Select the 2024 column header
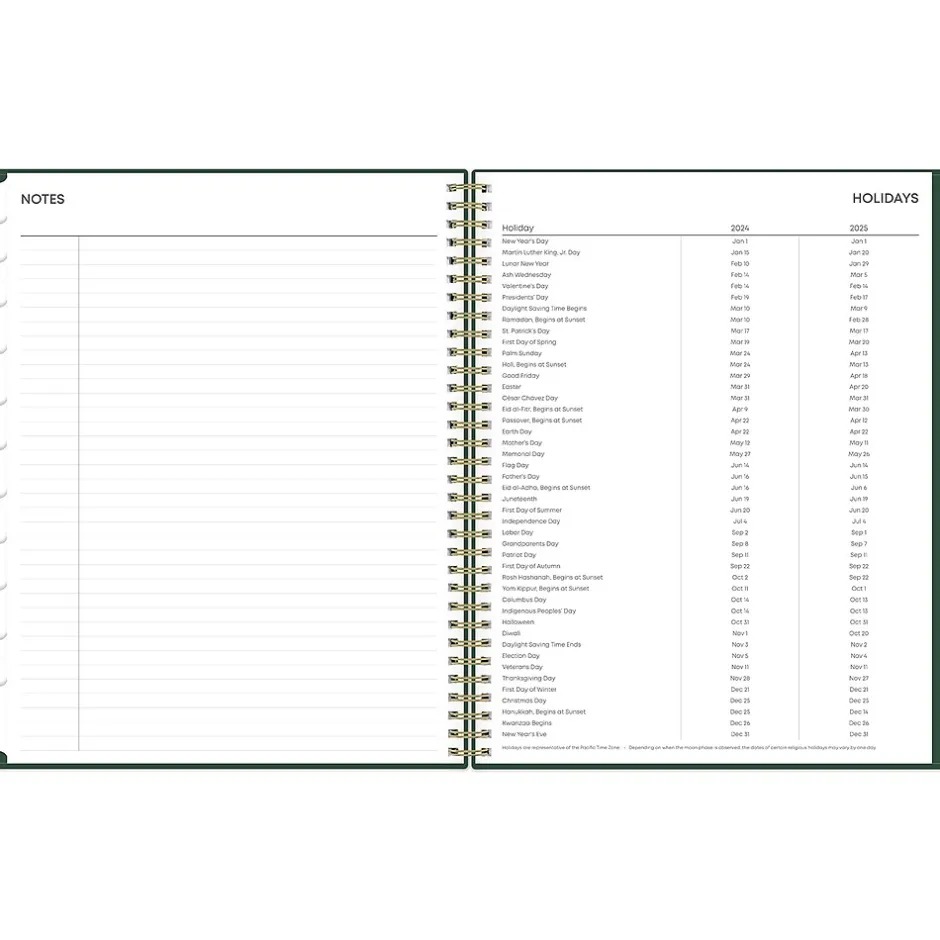940x940 pixels. point(739,228)
